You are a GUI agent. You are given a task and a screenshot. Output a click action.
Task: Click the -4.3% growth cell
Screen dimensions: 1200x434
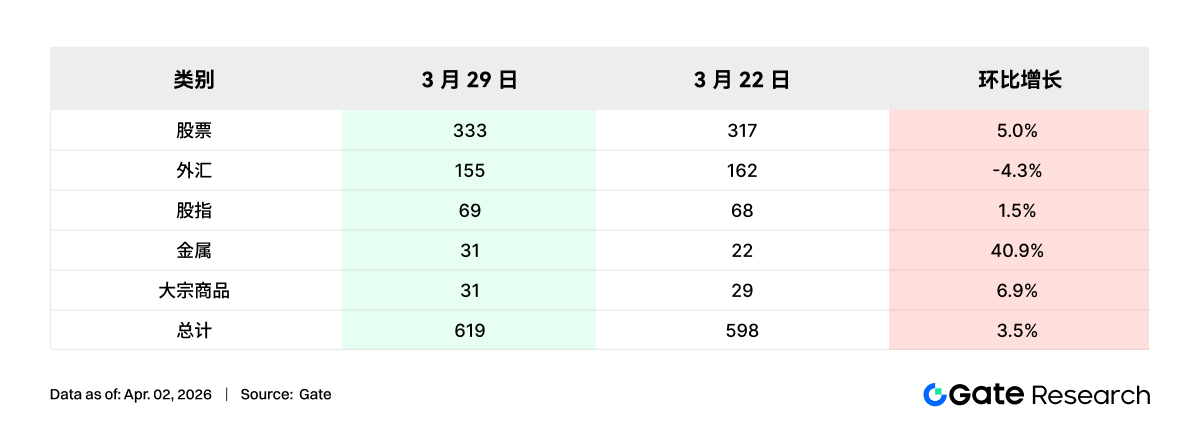coord(1018,171)
